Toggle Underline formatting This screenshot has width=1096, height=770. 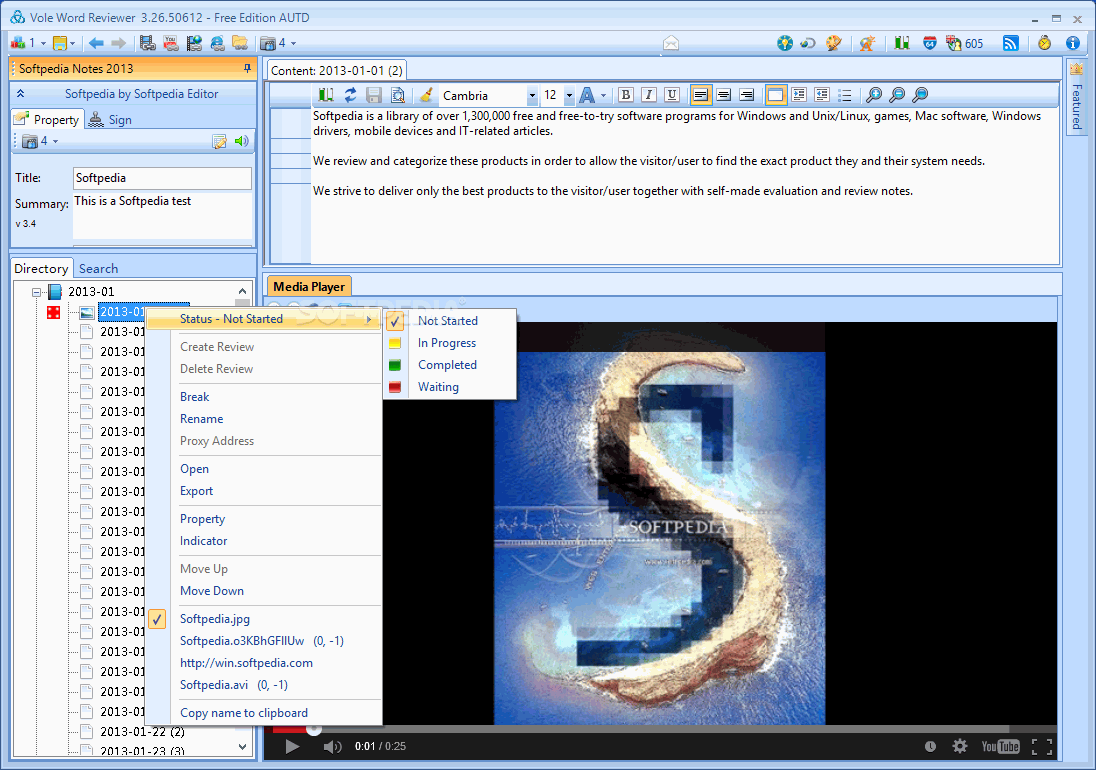(x=672, y=95)
